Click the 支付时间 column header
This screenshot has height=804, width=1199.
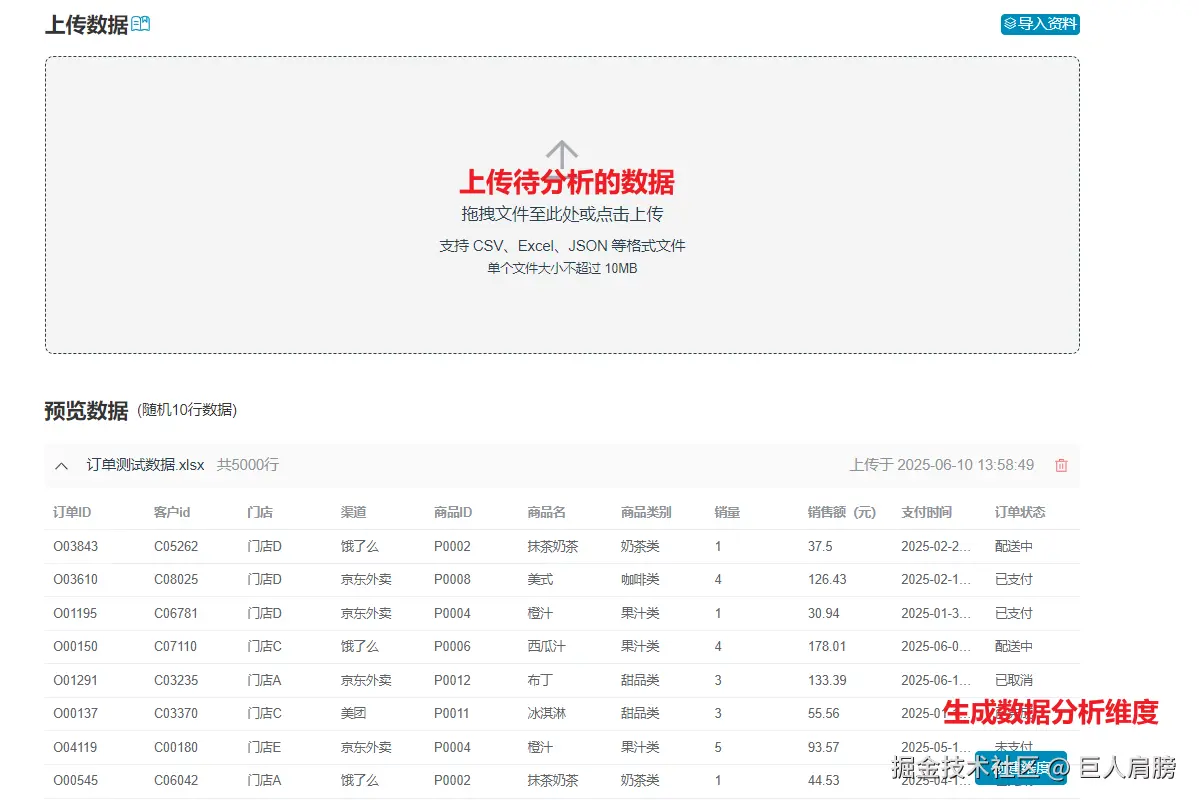pyautogui.click(x=926, y=513)
